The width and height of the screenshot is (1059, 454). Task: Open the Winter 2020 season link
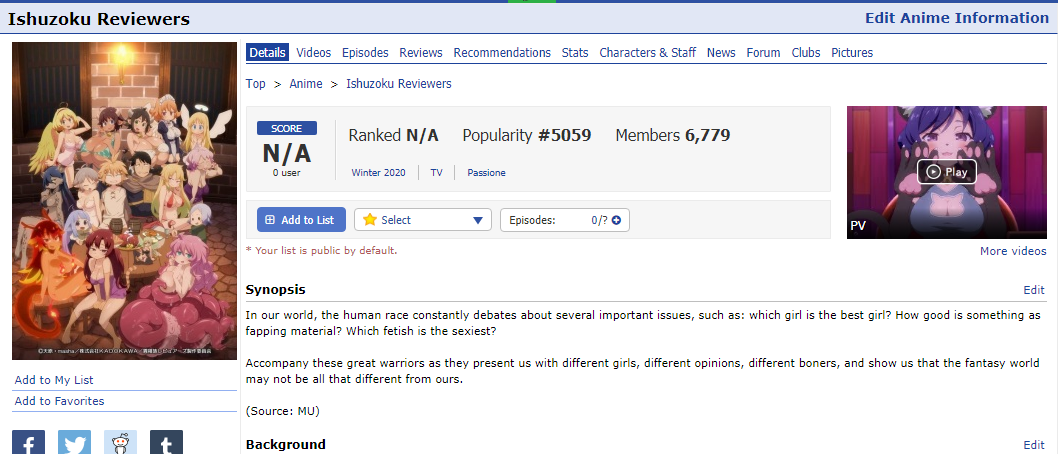pos(378,173)
